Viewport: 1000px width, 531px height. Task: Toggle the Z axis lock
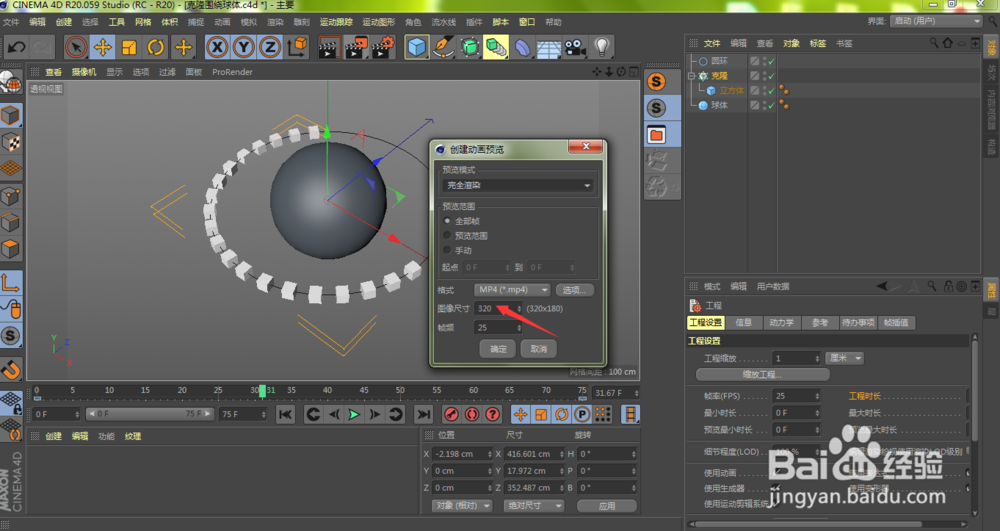coord(270,47)
